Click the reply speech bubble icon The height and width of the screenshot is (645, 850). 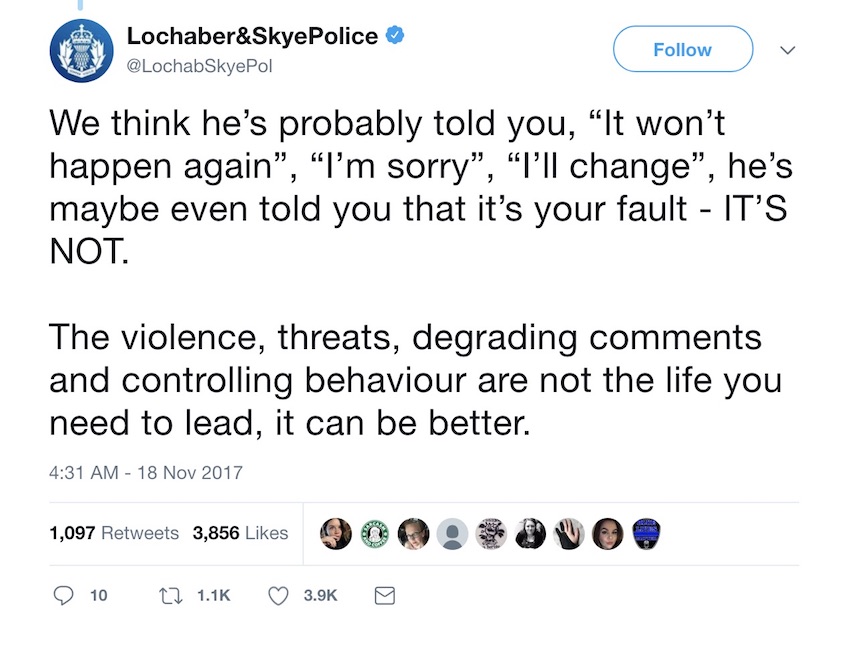(63, 595)
